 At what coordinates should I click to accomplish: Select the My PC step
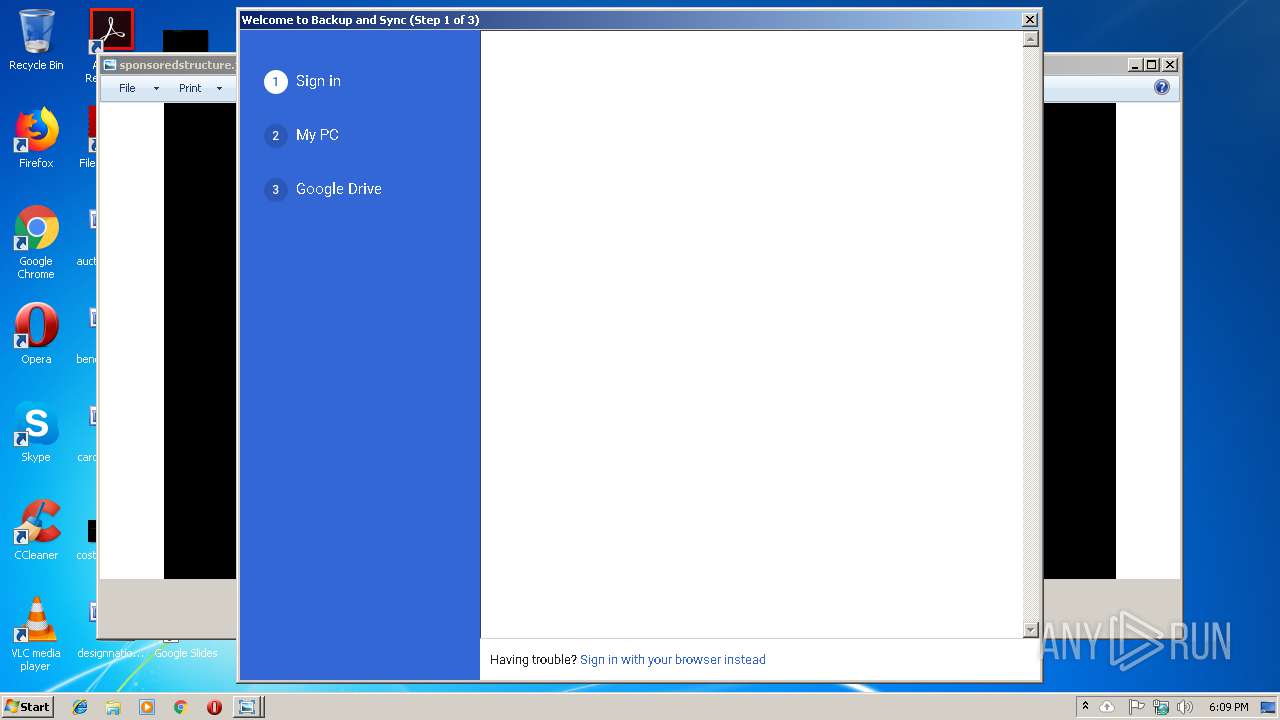pyautogui.click(x=317, y=135)
